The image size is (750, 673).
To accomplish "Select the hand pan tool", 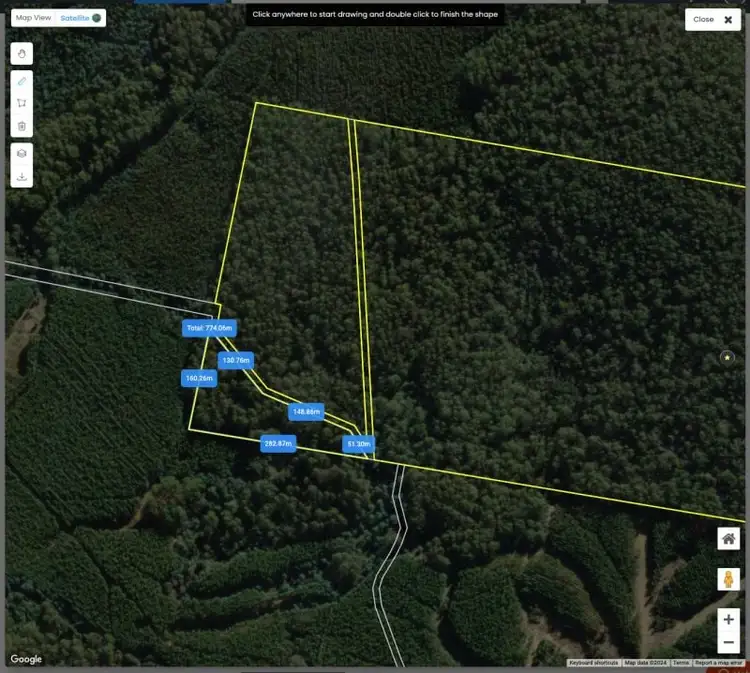I will click(x=22, y=54).
